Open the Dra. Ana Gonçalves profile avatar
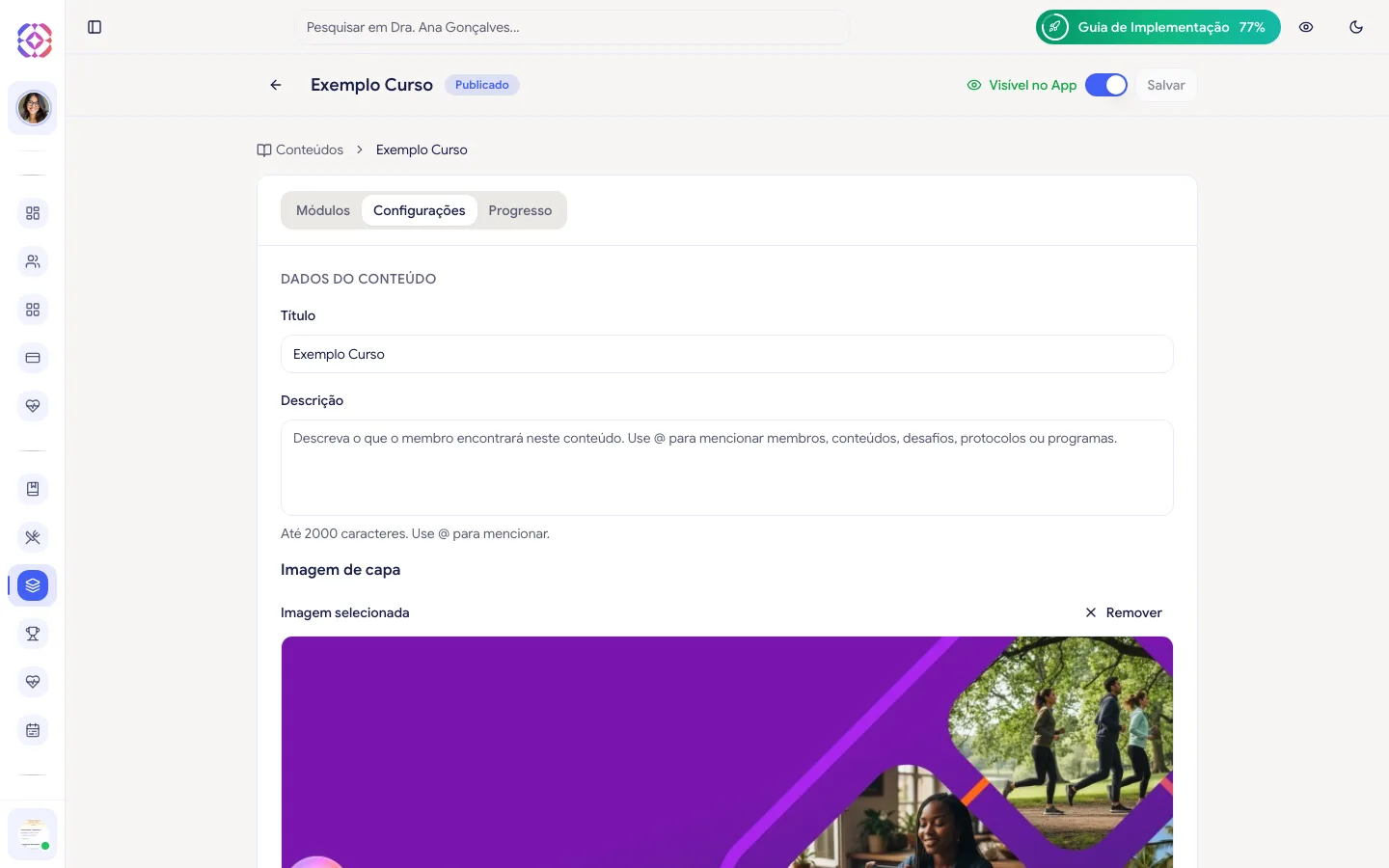The image size is (1389, 868). click(33, 108)
